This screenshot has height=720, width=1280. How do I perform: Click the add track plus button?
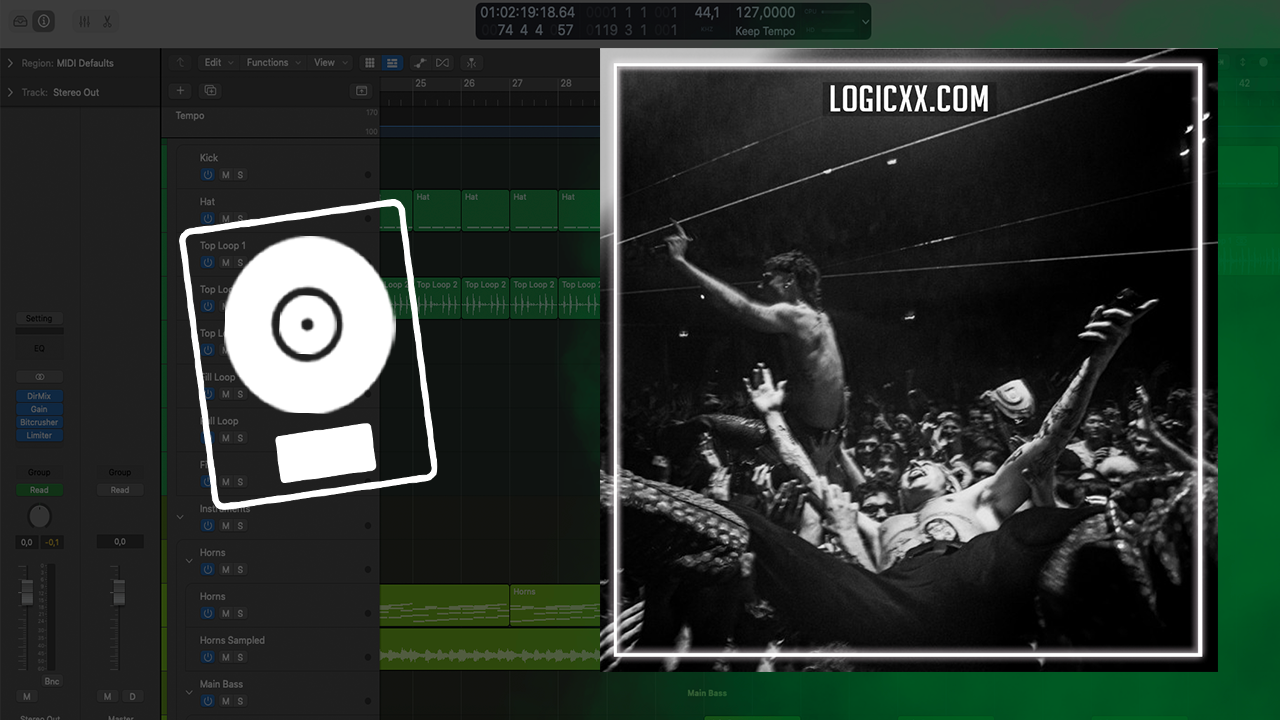(x=181, y=90)
